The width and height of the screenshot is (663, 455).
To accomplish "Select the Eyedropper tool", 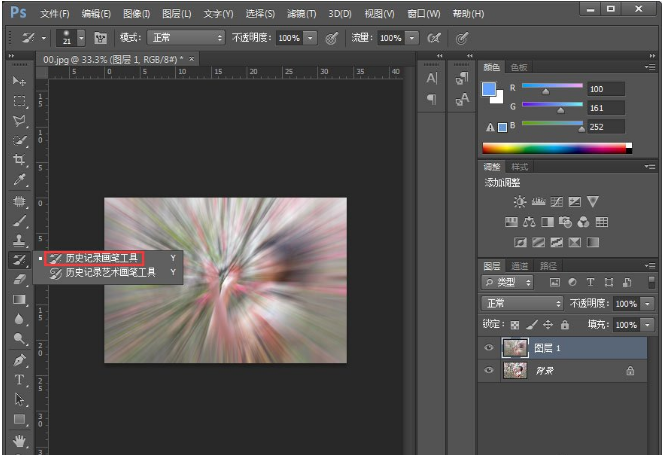I will (x=19, y=180).
